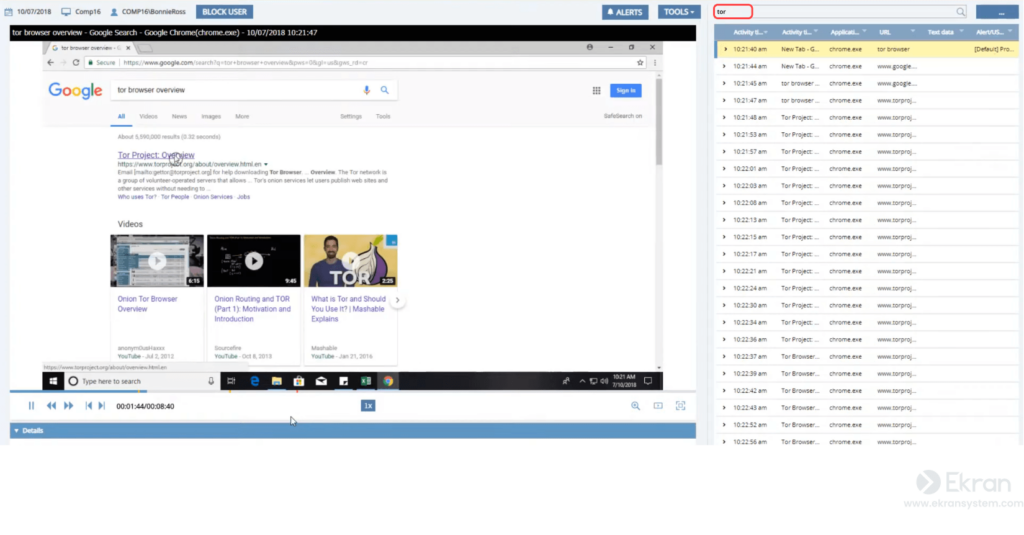Change the 1x playback speed
1024x535 pixels.
coord(368,406)
